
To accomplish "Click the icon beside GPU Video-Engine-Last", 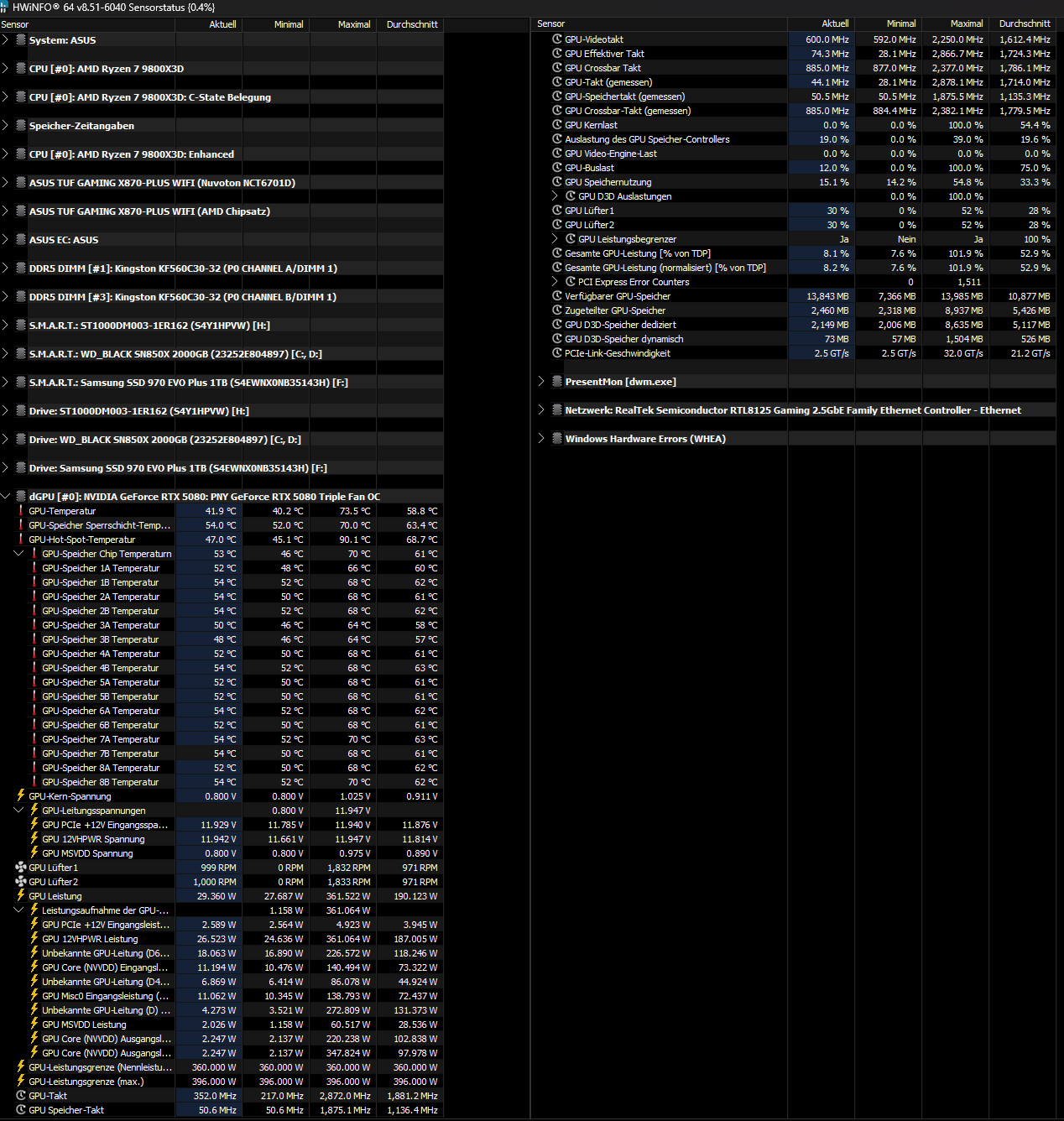I will coord(557,154).
